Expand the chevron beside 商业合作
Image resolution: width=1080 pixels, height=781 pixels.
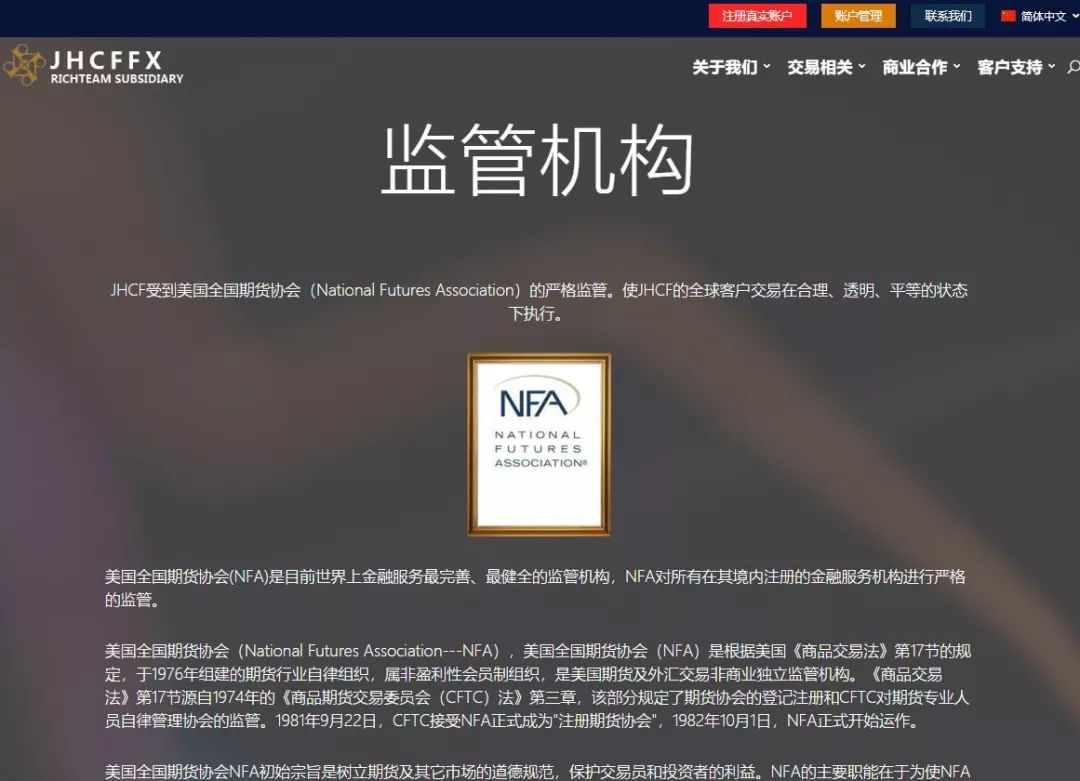pos(957,67)
